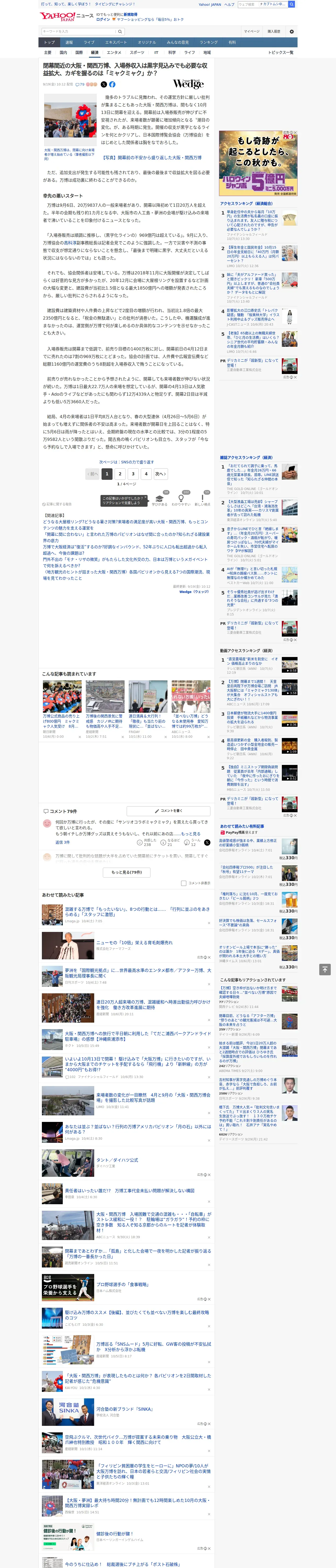Screen dimensions: 336x1568
Task: Click コメントを書く button
Action: click(x=168, y=811)
